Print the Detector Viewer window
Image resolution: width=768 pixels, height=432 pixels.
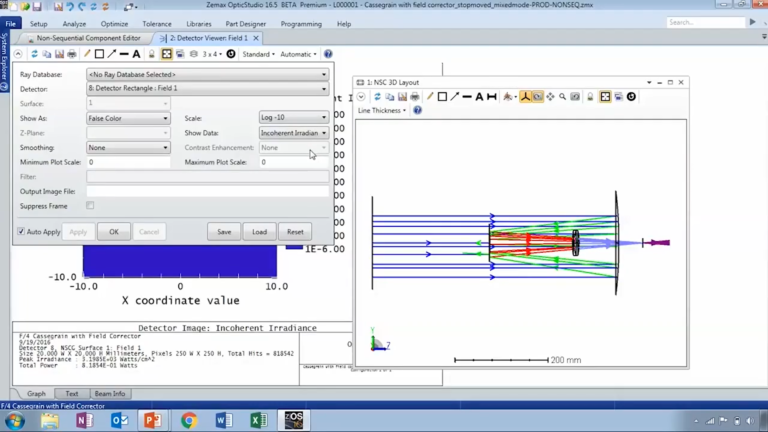click(72, 54)
